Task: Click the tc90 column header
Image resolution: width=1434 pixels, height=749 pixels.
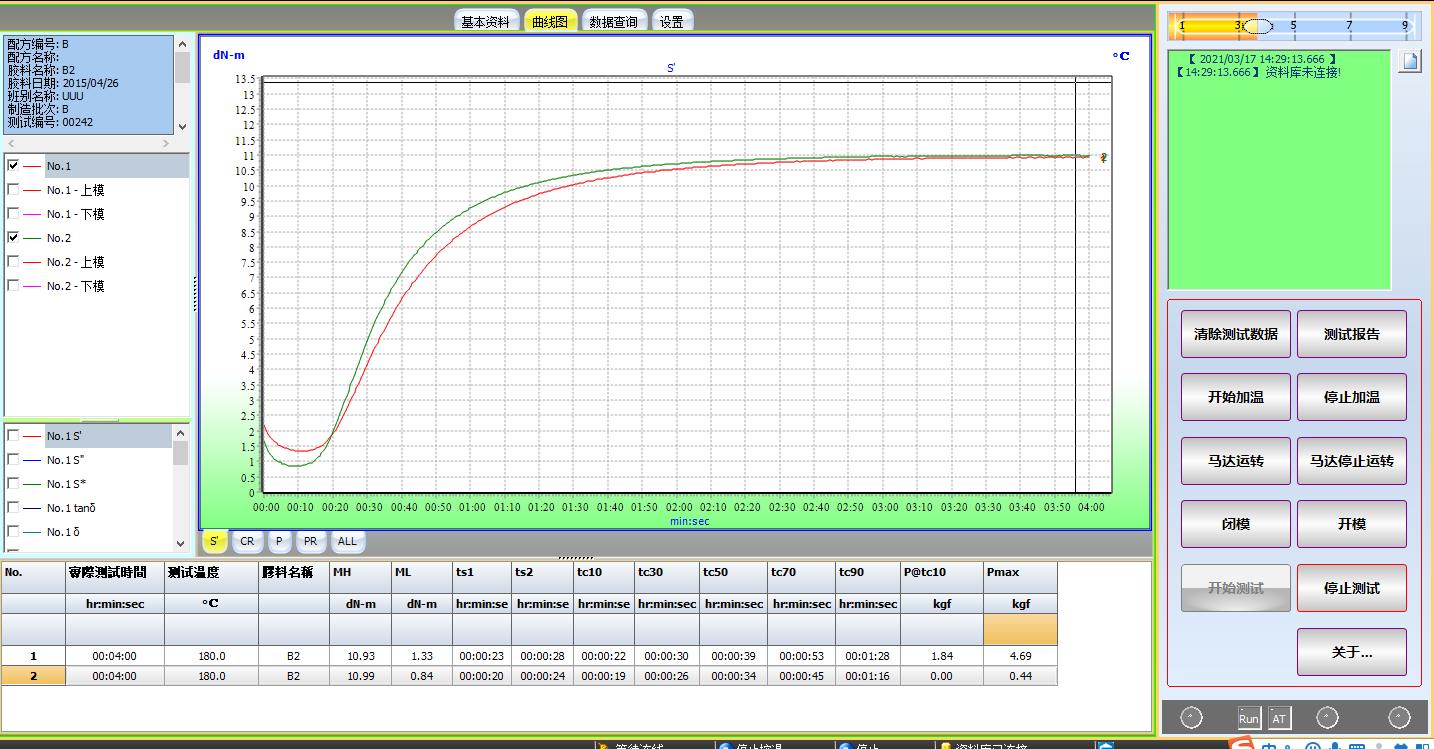Action: [867, 573]
